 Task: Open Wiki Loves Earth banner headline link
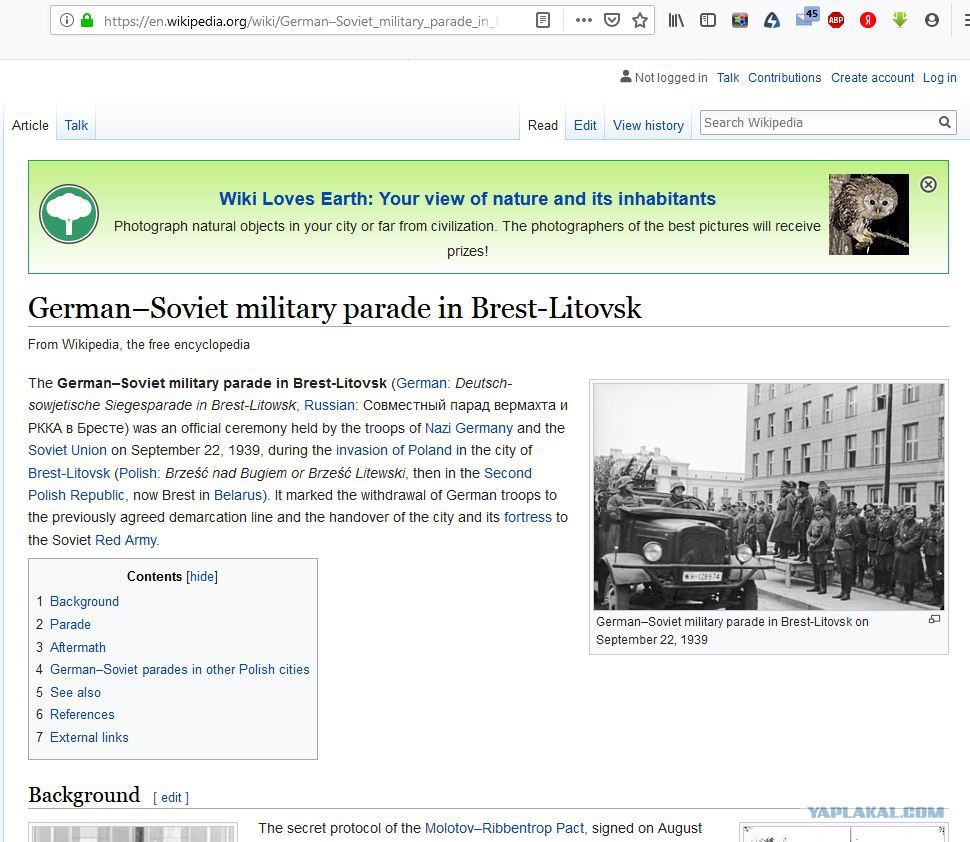(x=467, y=199)
